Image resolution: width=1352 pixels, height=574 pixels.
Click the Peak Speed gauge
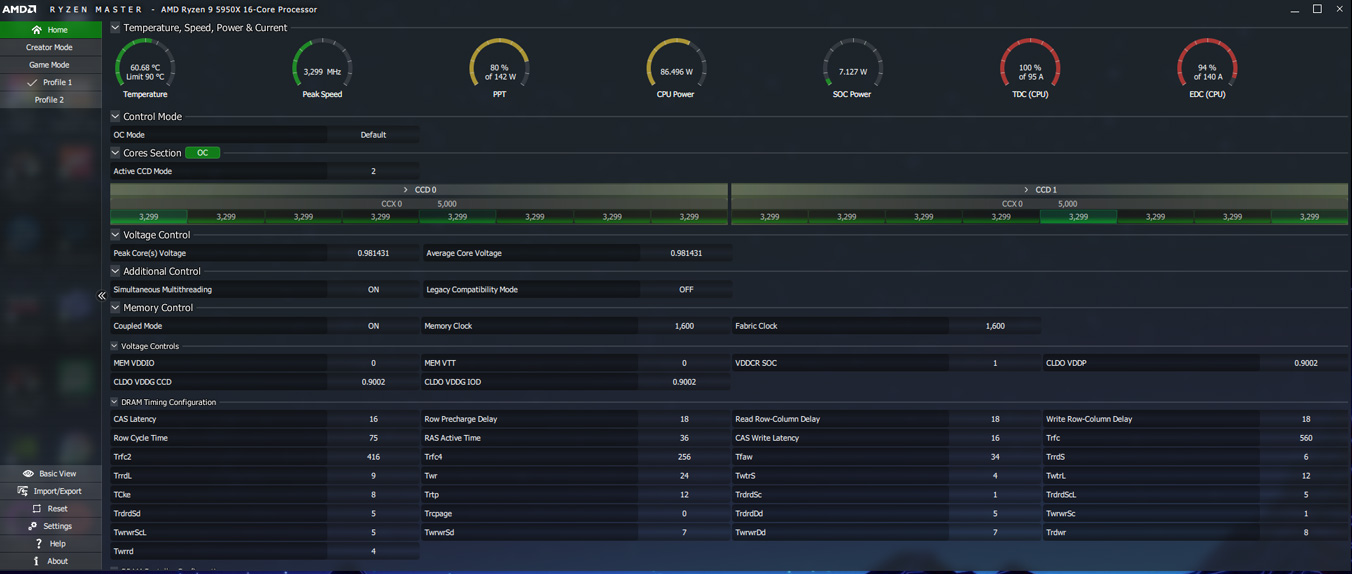tap(322, 68)
